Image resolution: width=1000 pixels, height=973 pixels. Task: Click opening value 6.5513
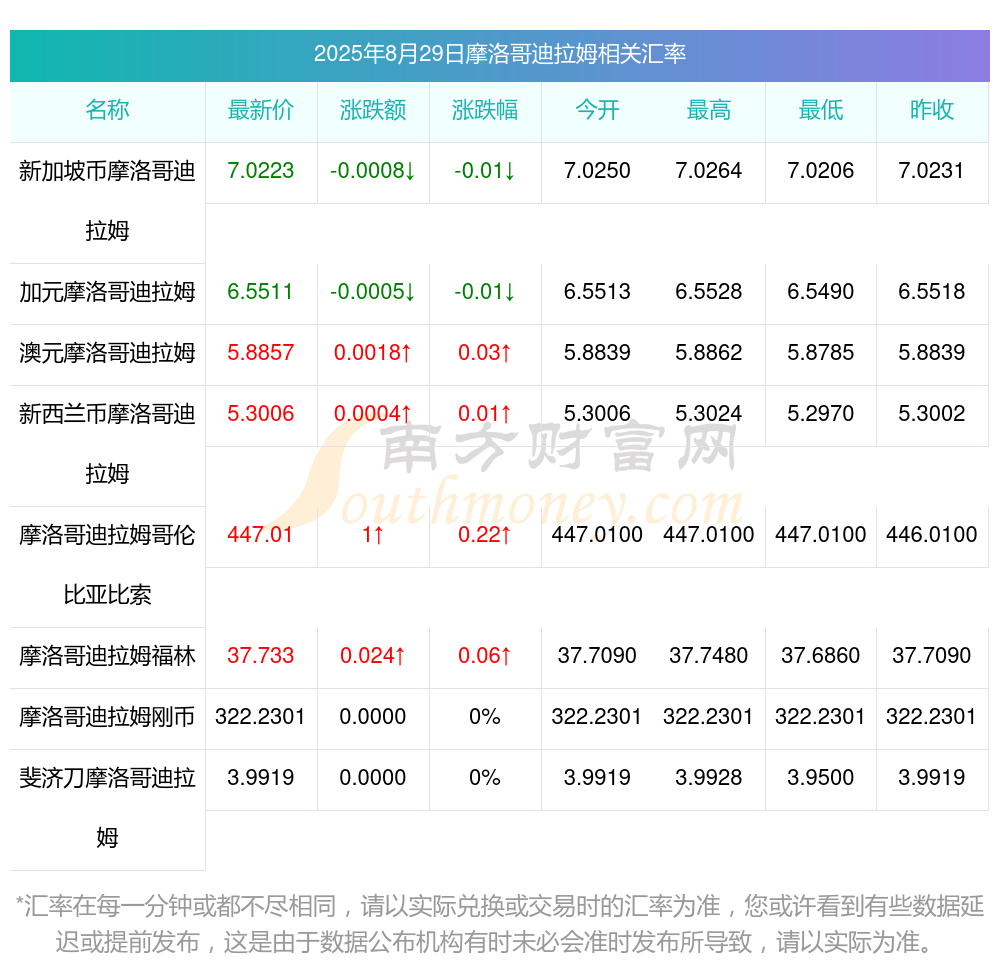click(597, 292)
